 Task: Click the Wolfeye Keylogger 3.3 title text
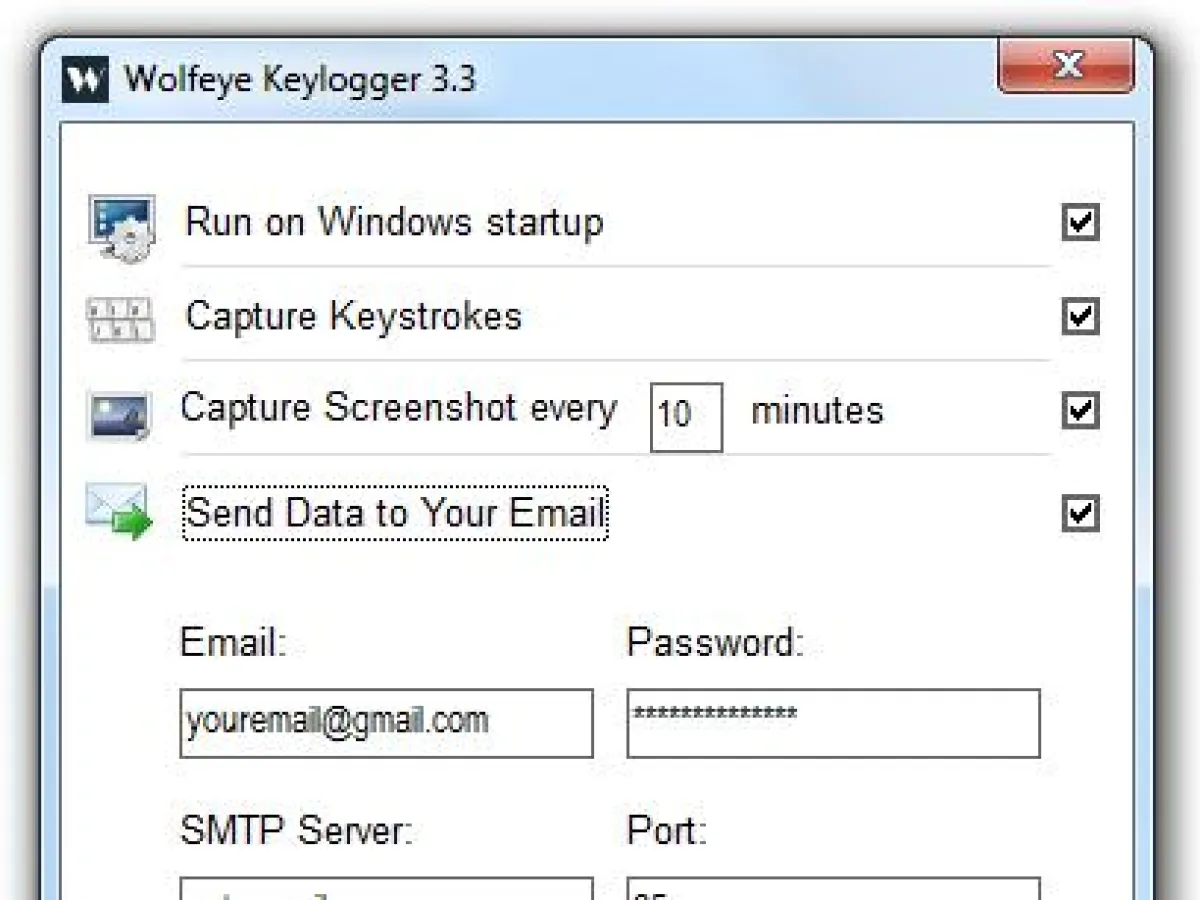click(299, 80)
